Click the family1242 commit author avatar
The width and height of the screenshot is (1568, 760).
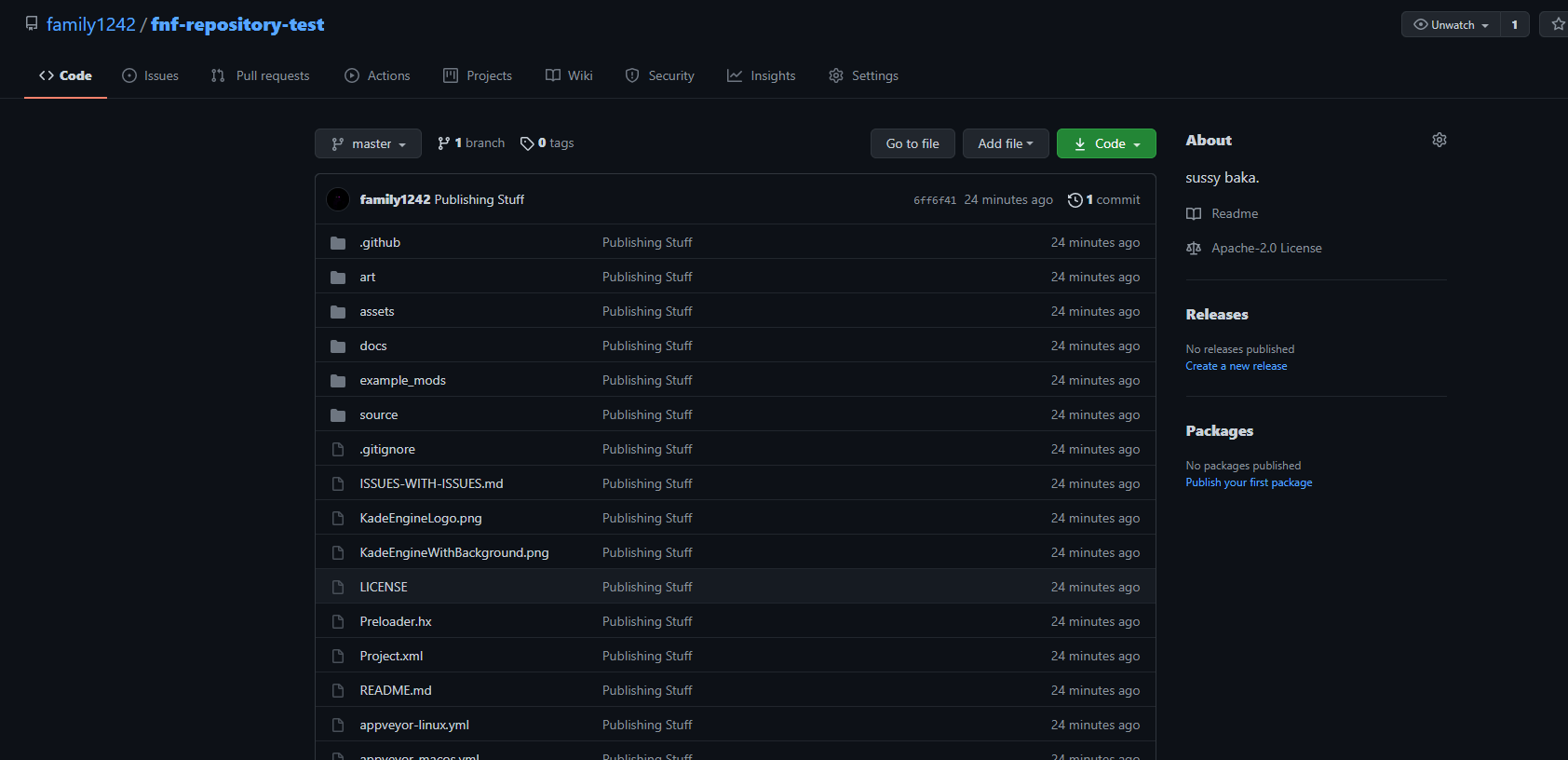click(338, 199)
